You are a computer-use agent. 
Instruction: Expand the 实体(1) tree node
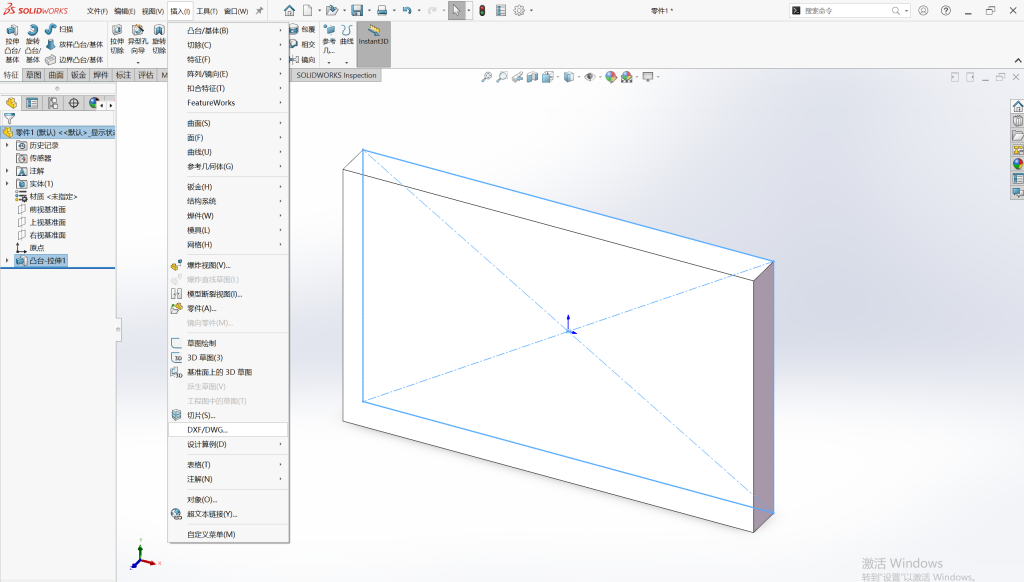click(7, 184)
